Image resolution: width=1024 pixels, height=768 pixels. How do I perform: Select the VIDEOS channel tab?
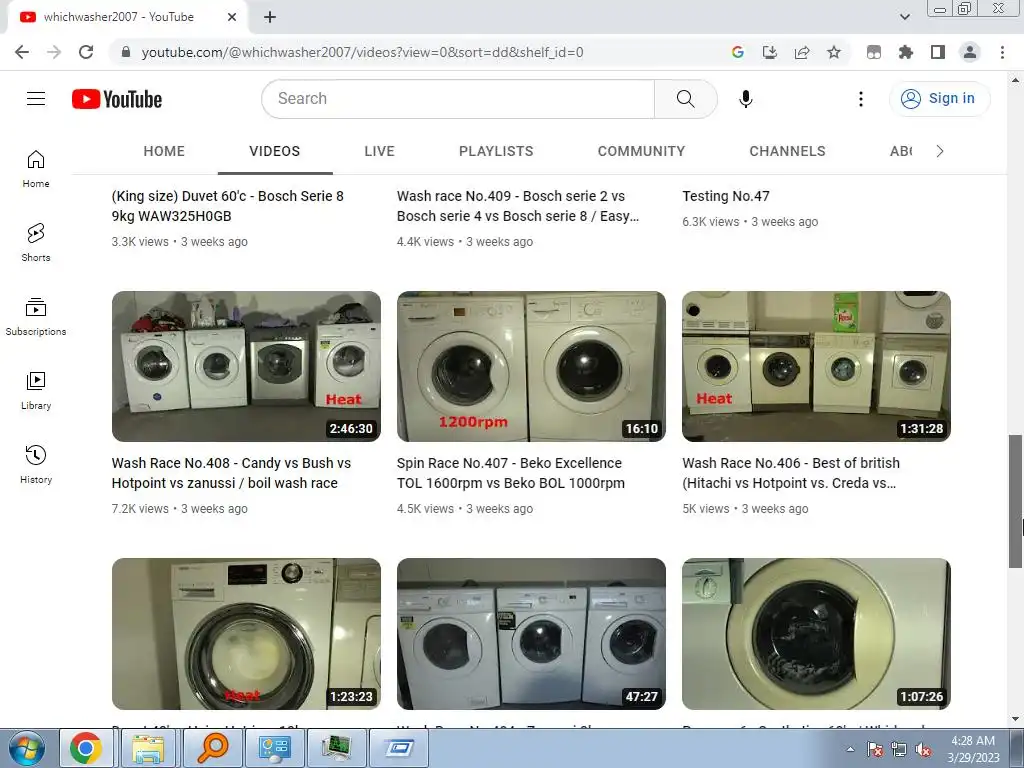pos(274,152)
